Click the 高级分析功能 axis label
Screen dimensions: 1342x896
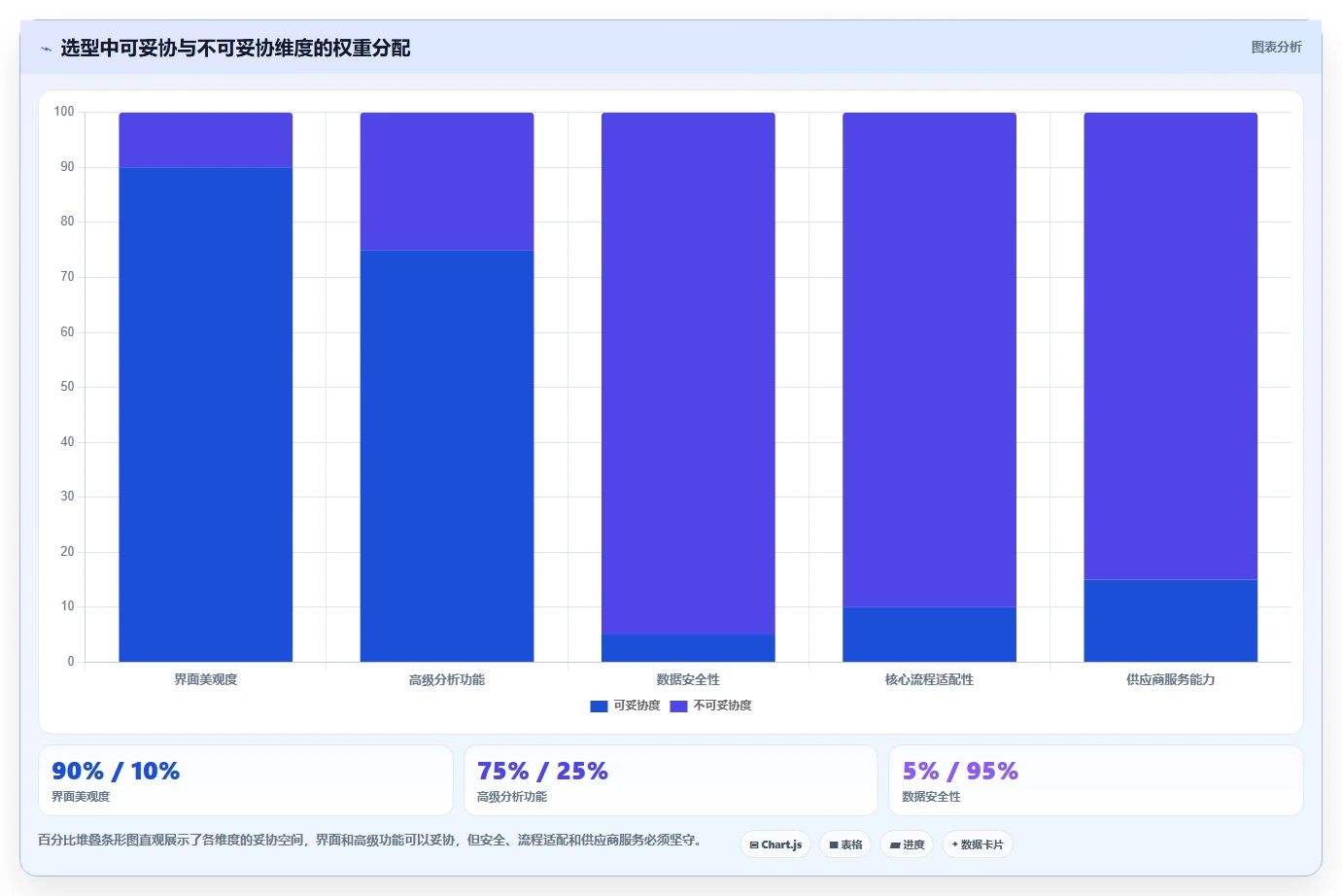coord(447,679)
